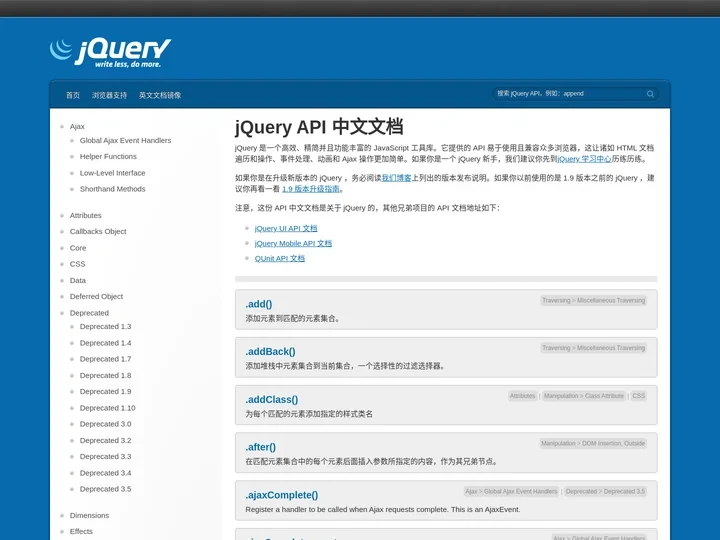Open Dimensions category in sidebar
The image size is (720, 540).
click(x=89, y=516)
